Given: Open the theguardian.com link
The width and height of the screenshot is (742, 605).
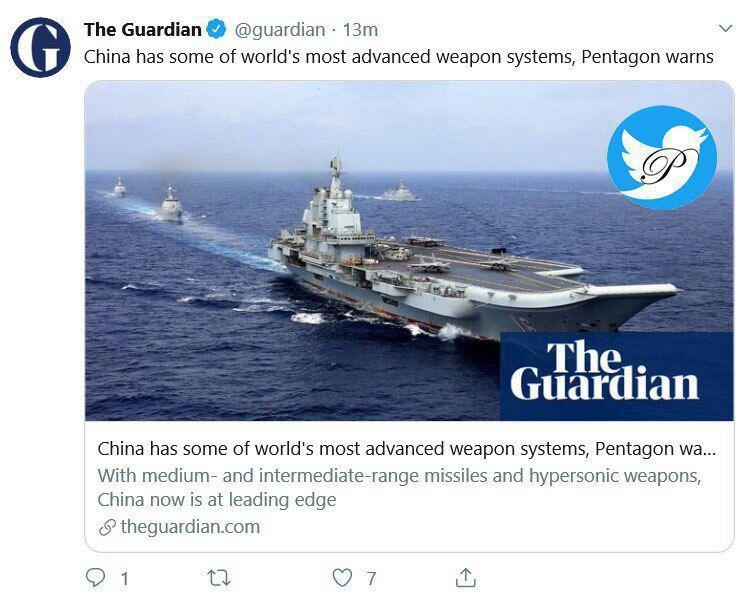Looking at the screenshot, I should (190, 526).
